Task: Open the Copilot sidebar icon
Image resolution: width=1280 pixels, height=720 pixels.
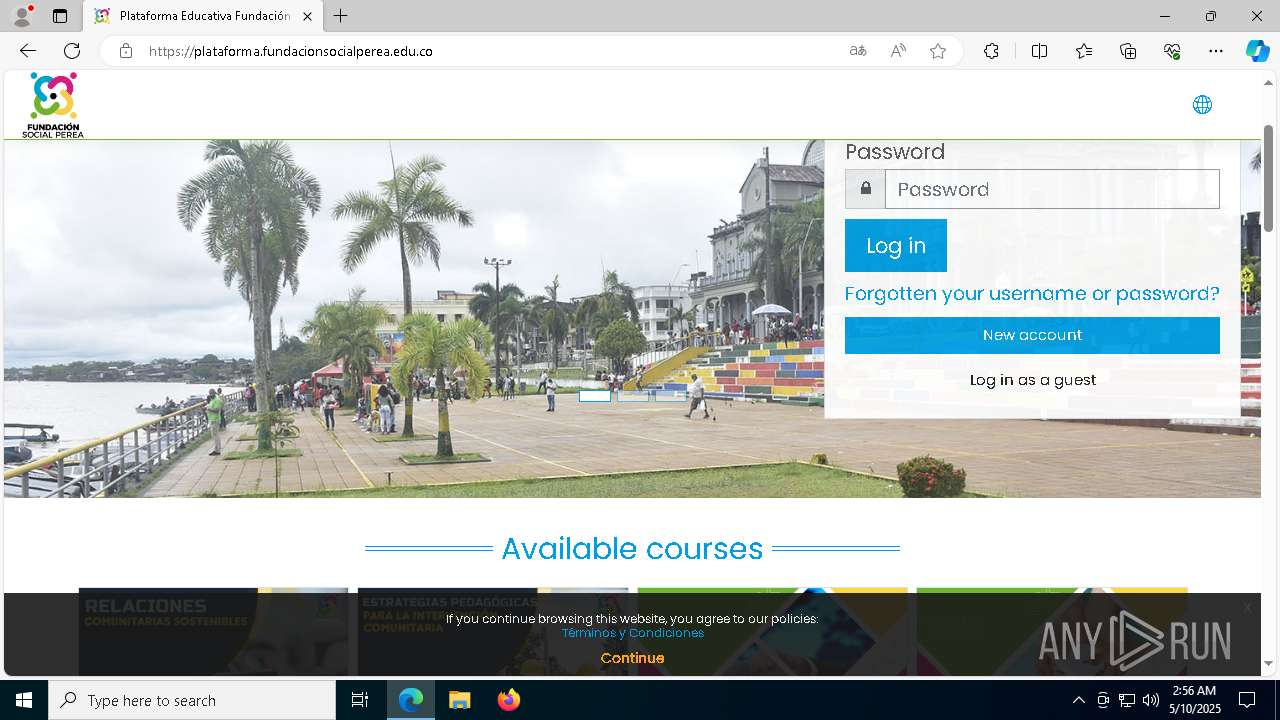Action: click(1257, 51)
